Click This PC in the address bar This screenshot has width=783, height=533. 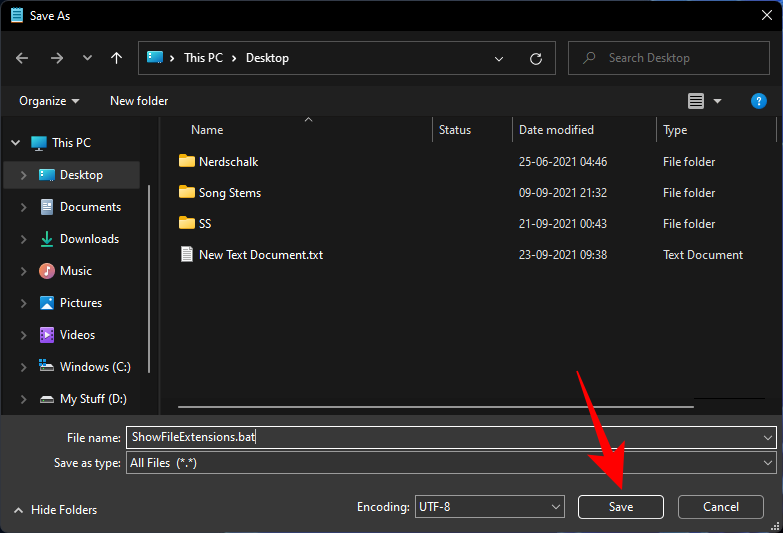(x=203, y=58)
